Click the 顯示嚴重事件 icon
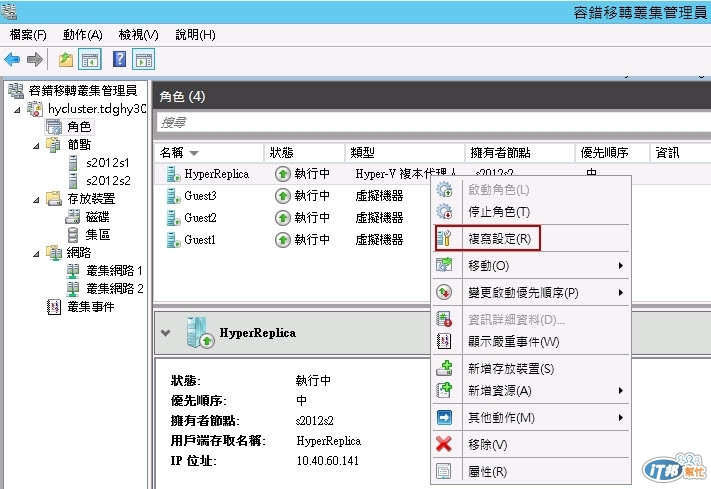 point(444,341)
